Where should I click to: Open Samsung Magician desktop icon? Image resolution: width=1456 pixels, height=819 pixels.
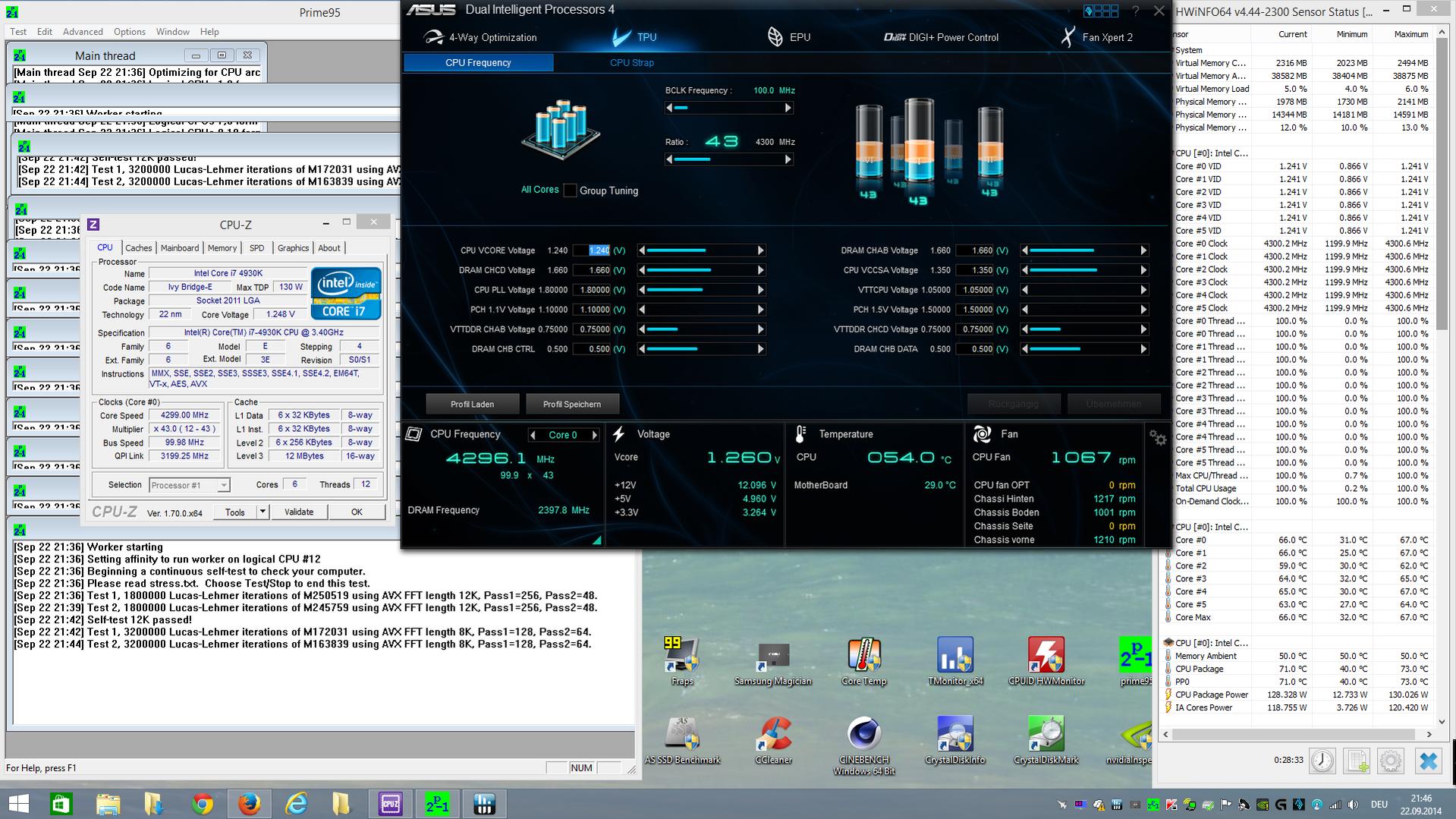pos(773,660)
